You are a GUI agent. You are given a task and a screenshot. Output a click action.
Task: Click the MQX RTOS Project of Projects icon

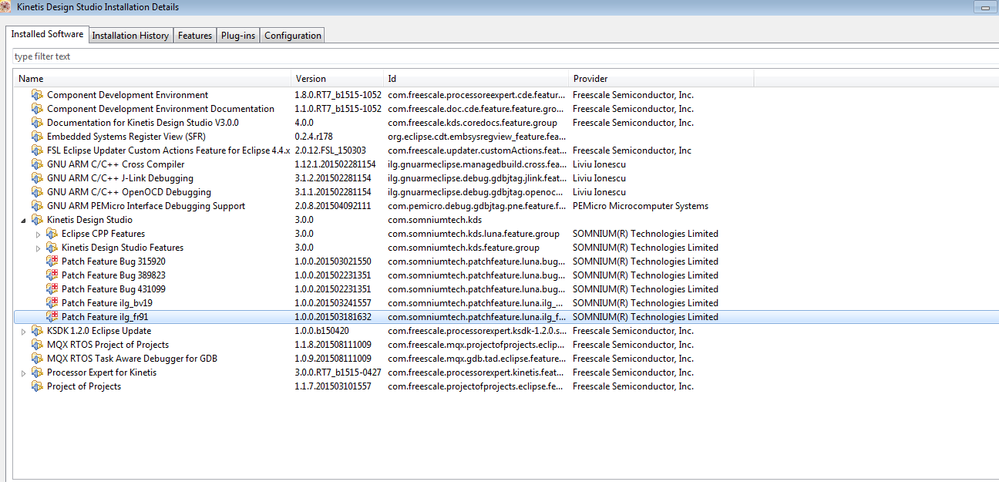pos(37,345)
